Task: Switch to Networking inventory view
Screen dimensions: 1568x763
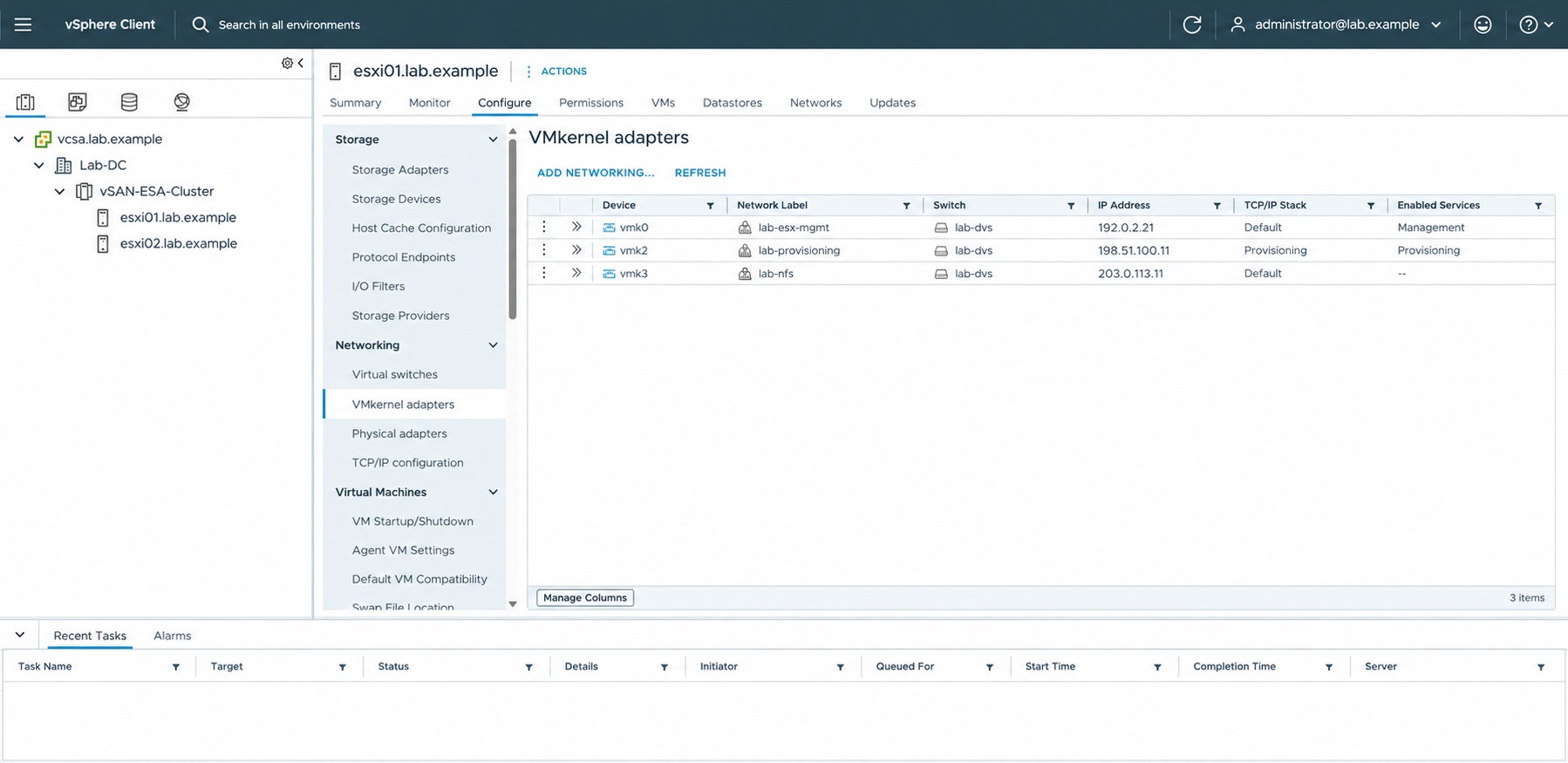Action: (x=181, y=102)
